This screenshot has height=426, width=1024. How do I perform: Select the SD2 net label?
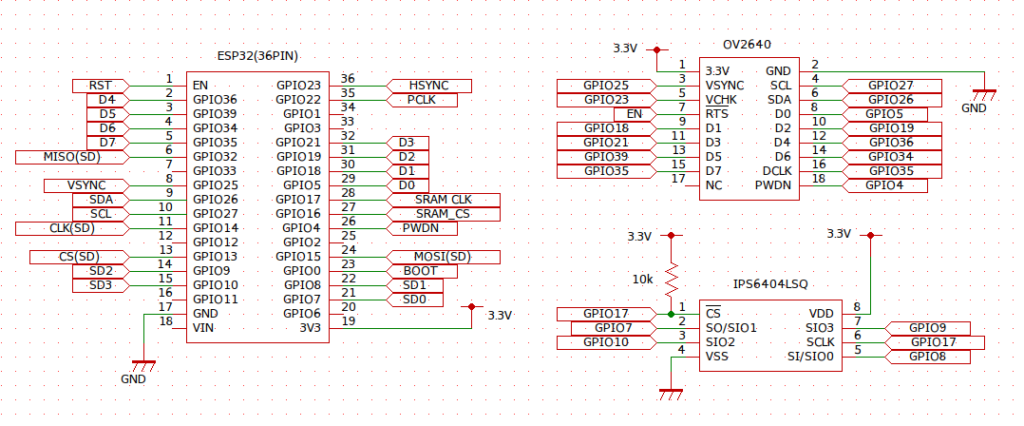coord(101,271)
